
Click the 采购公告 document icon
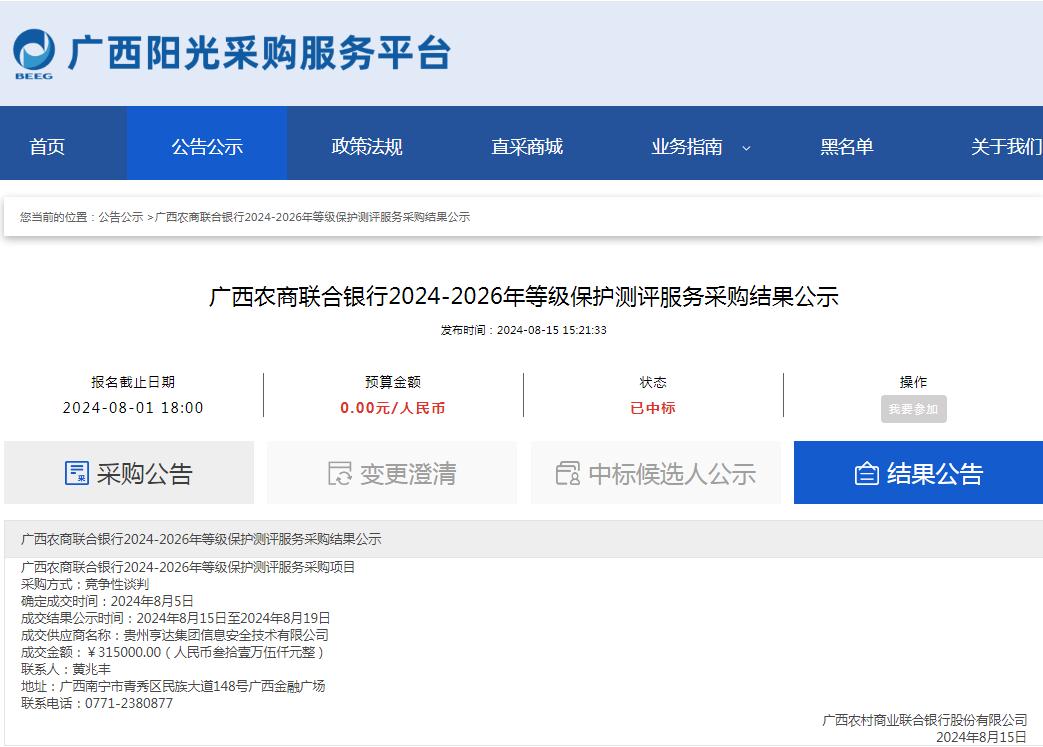76,473
